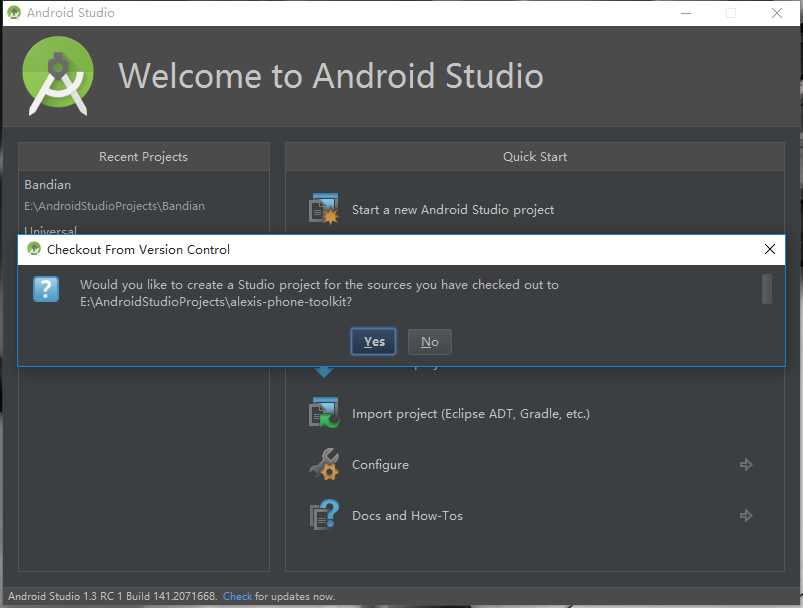
Task: Click the path E:\AndroidStudioProjects\Bandian
Action: pos(114,206)
